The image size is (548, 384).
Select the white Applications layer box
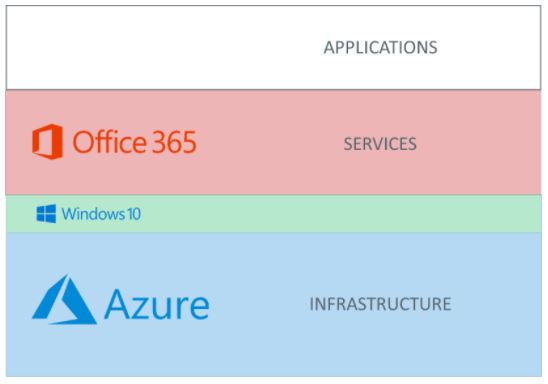point(273,48)
